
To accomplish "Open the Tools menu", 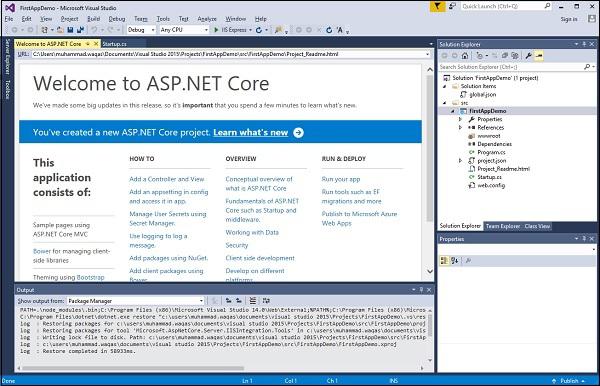I will pos(163,19).
